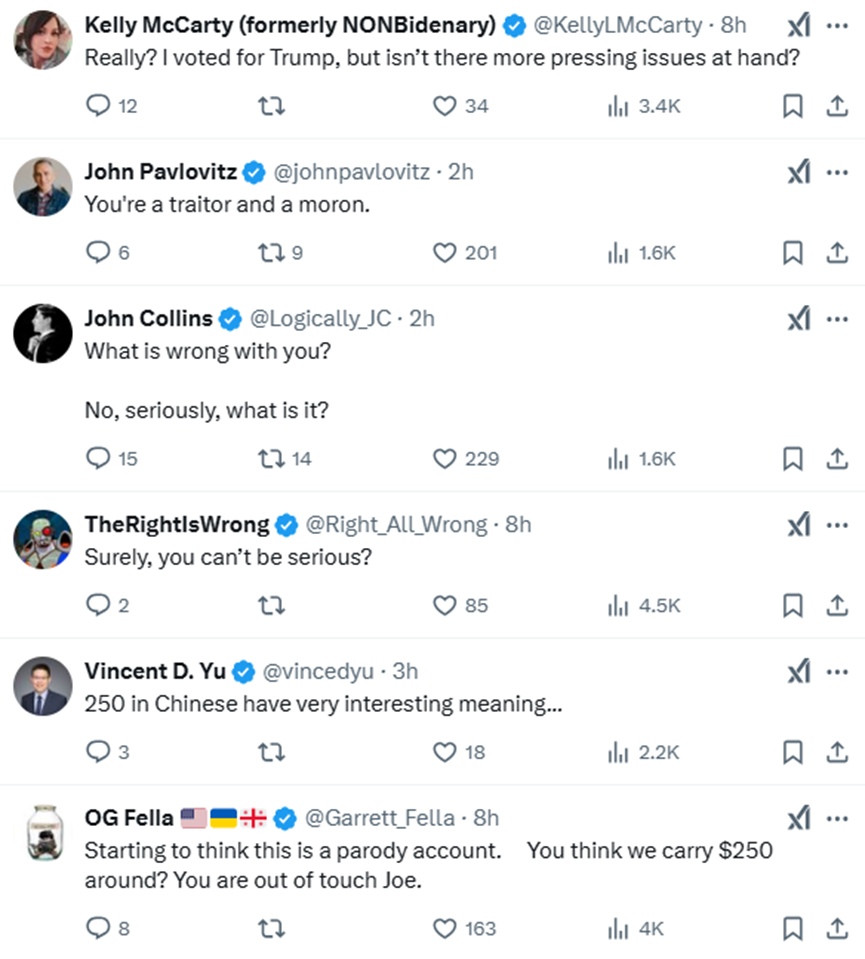Repost John Pavlovitz's reply
The image size is (865, 959).
[271, 253]
